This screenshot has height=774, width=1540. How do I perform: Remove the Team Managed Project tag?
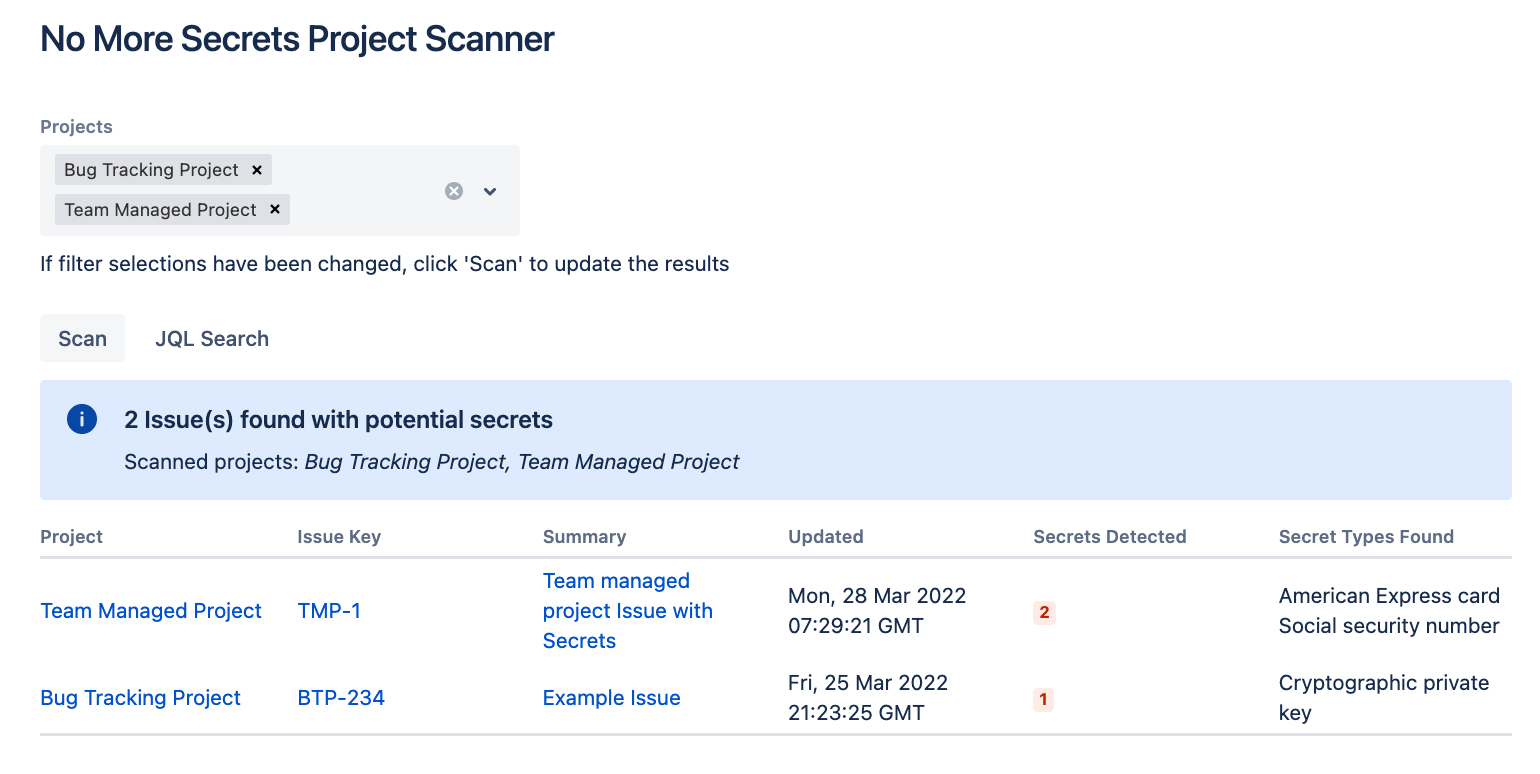click(275, 210)
